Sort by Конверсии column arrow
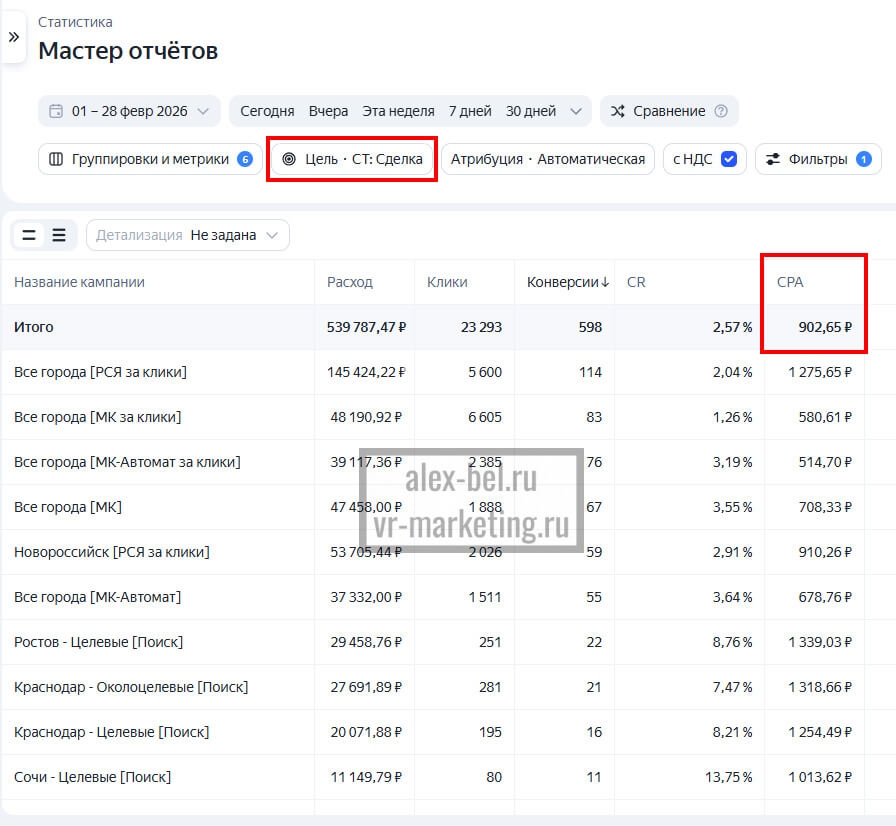Viewport: 896px width, 826px height. tap(605, 282)
